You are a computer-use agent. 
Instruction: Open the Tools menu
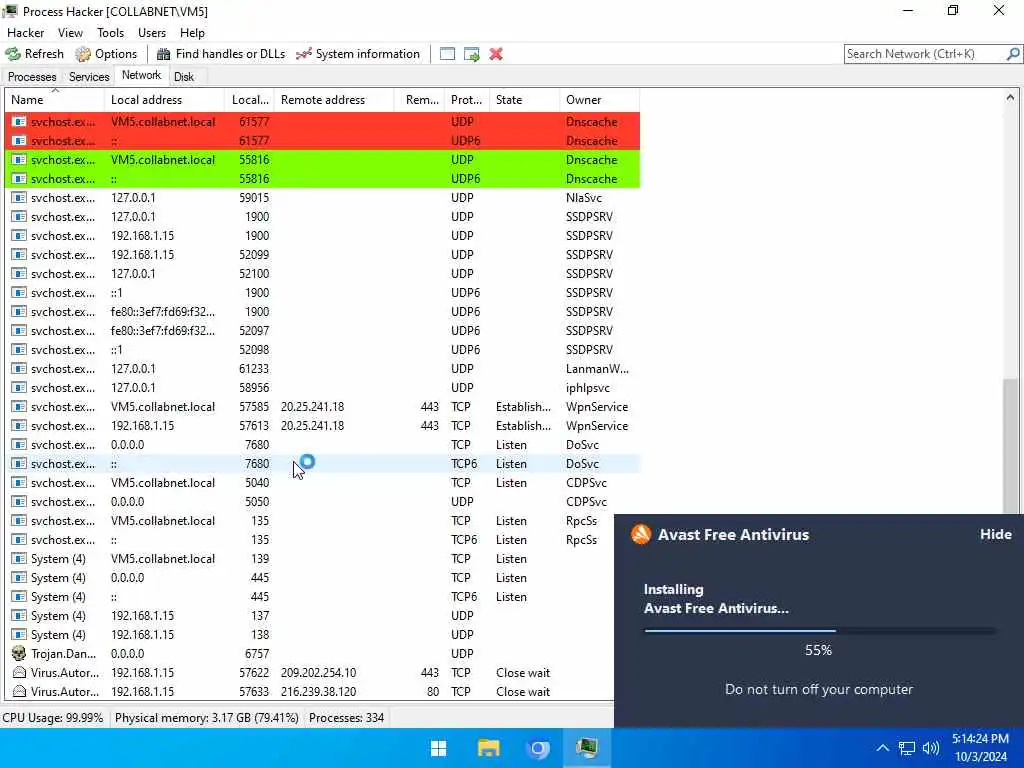pyautogui.click(x=110, y=33)
